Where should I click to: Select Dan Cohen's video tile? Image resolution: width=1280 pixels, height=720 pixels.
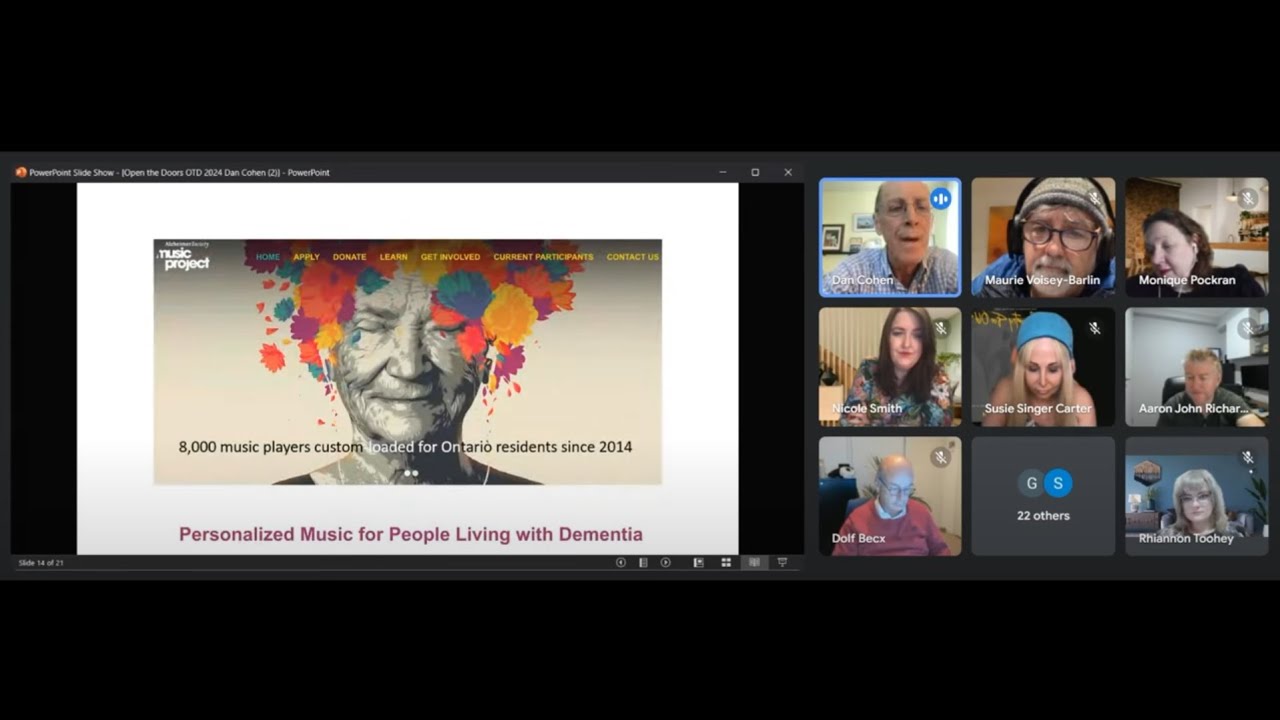890,237
